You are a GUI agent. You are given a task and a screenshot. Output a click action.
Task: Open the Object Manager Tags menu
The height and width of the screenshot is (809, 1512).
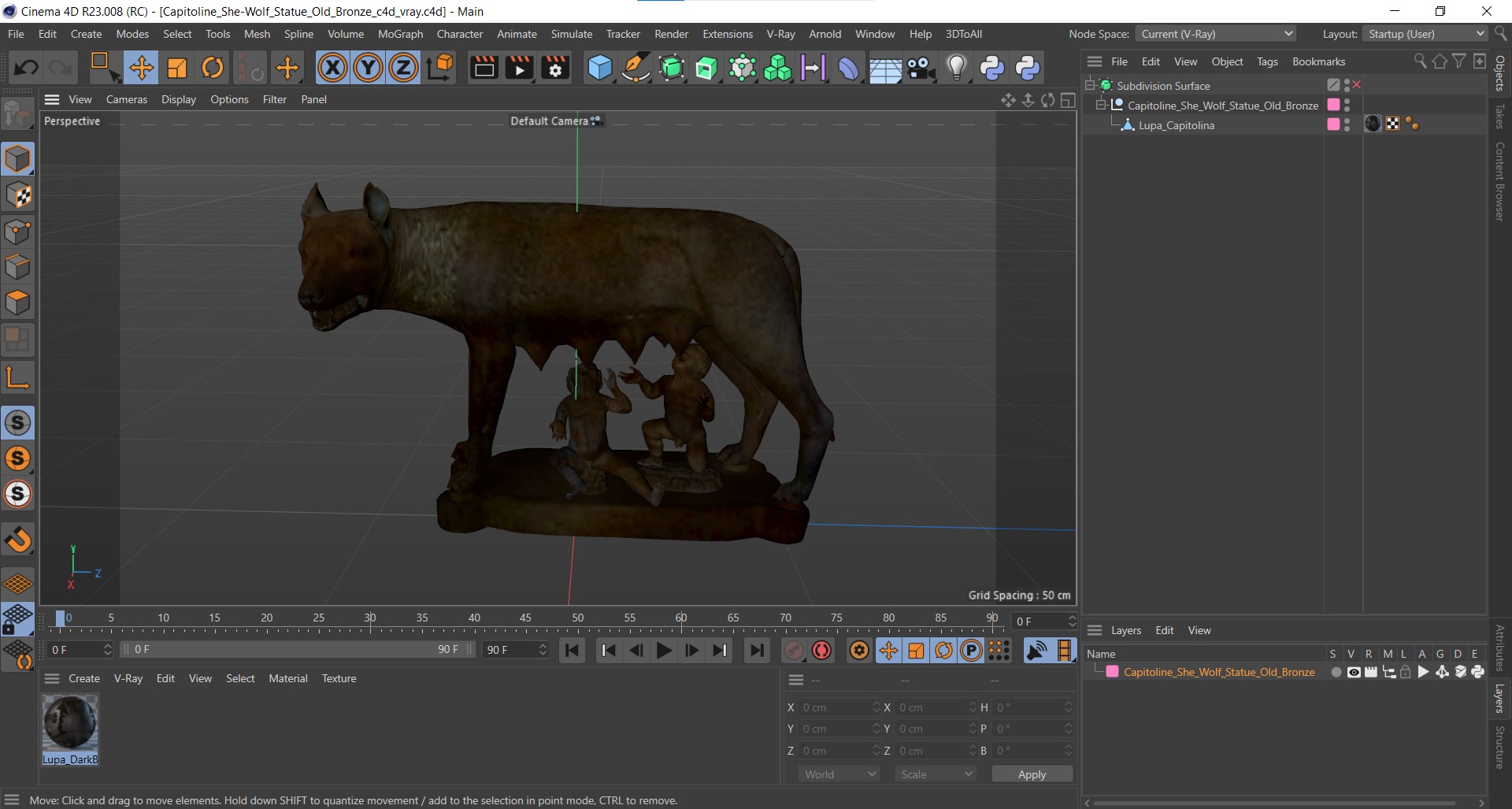tap(1267, 61)
